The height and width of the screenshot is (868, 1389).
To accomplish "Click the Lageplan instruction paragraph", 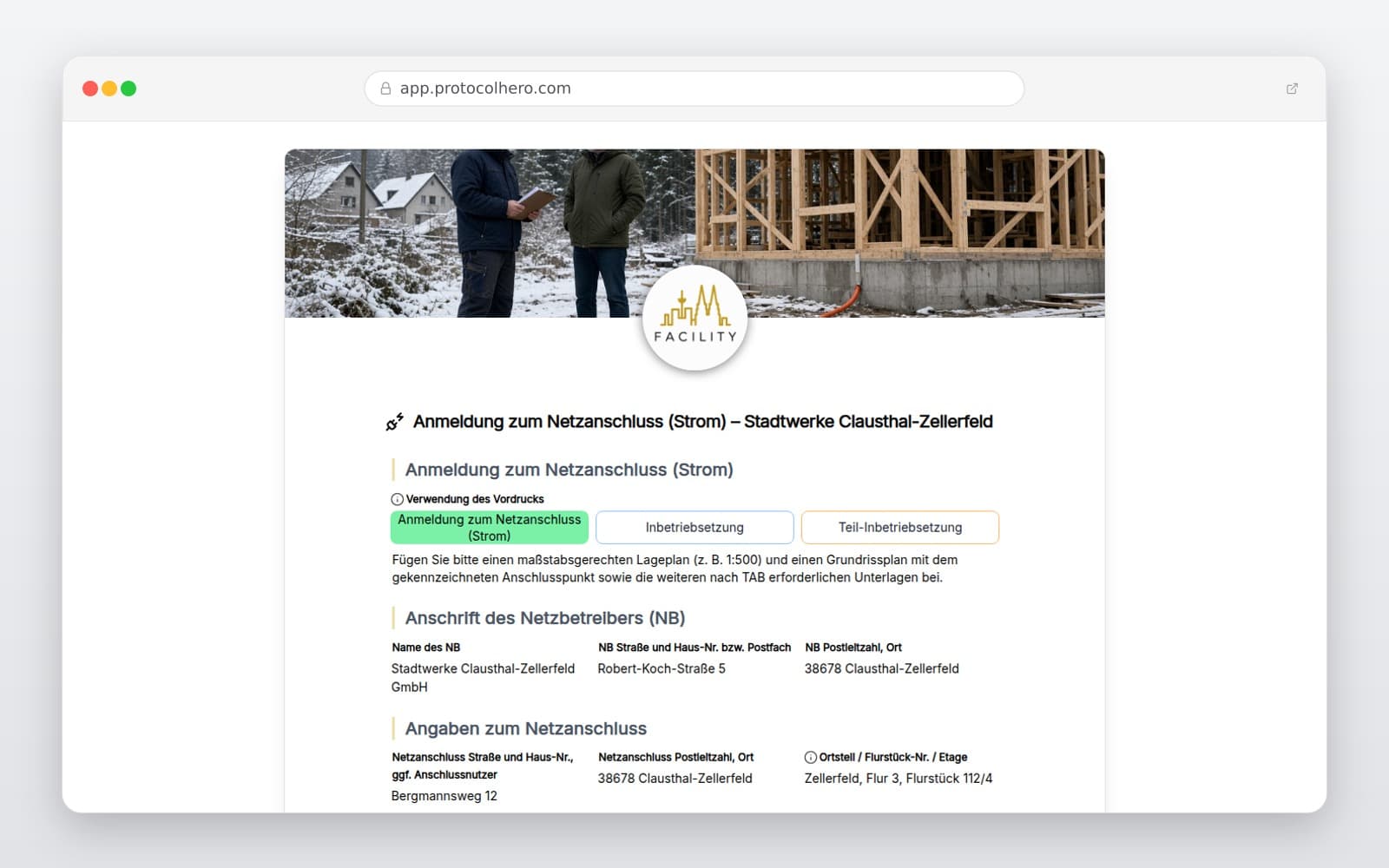I will pos(675,569).
